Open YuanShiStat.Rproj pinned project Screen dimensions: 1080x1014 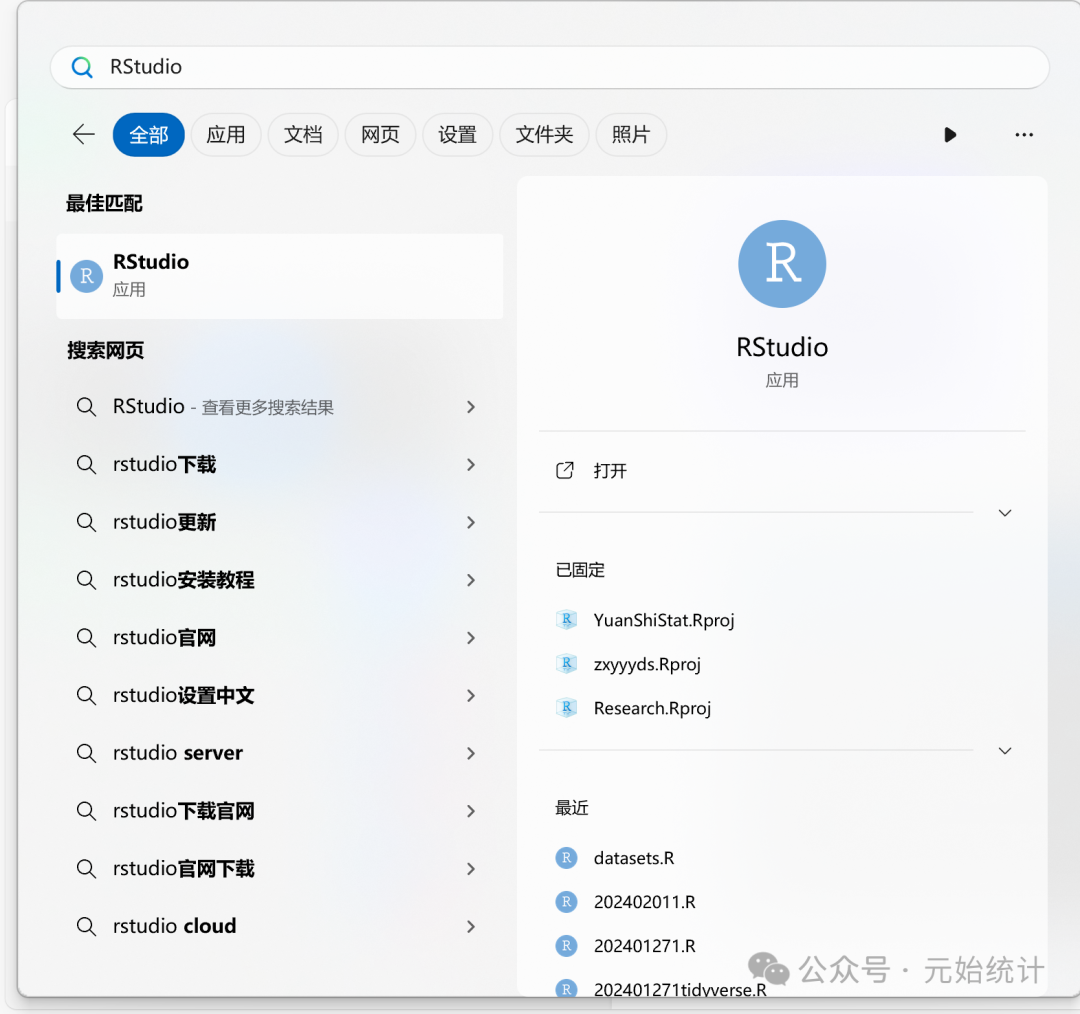663,620
